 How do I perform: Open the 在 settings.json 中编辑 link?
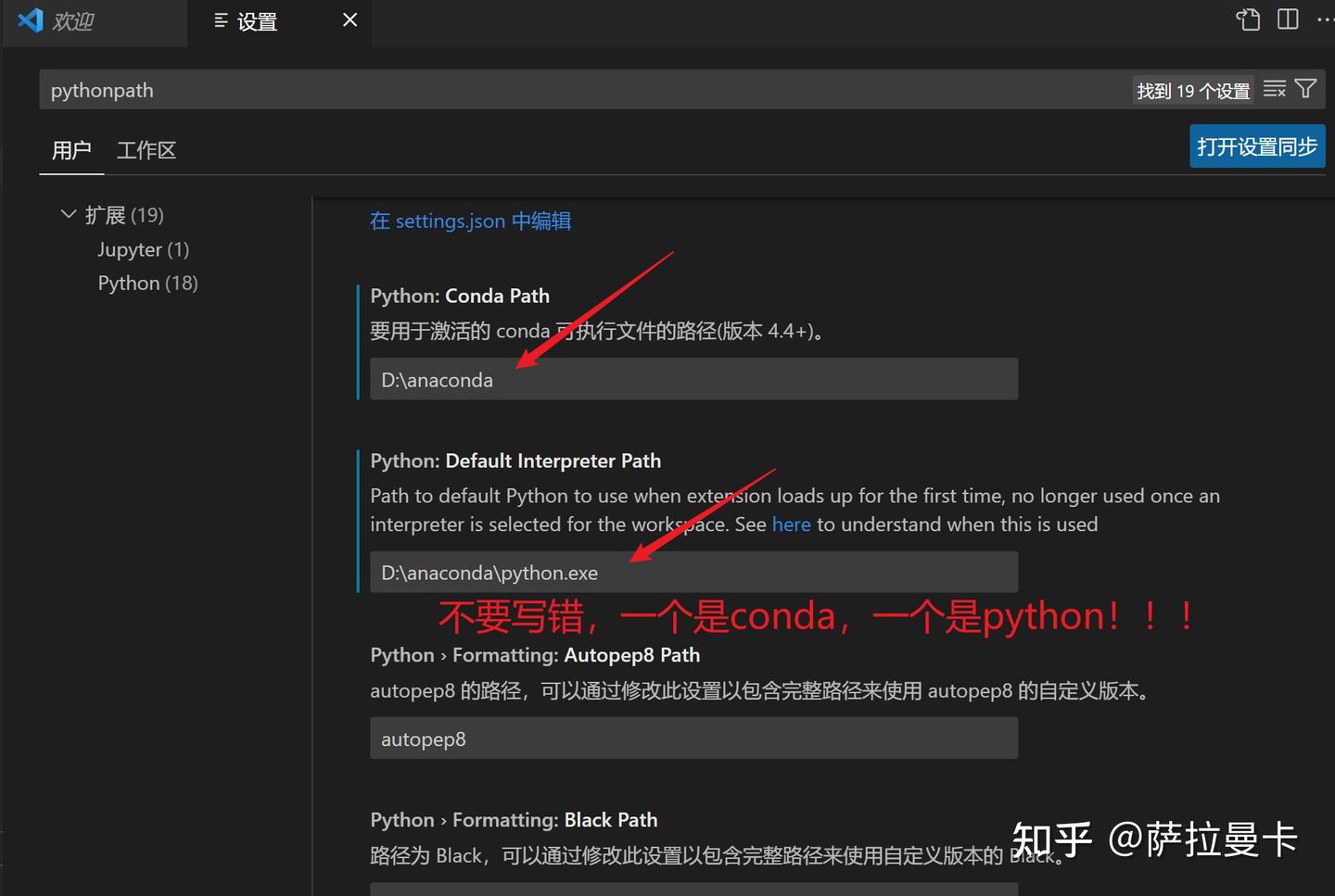pyautogui.click(x=470, y=221)
